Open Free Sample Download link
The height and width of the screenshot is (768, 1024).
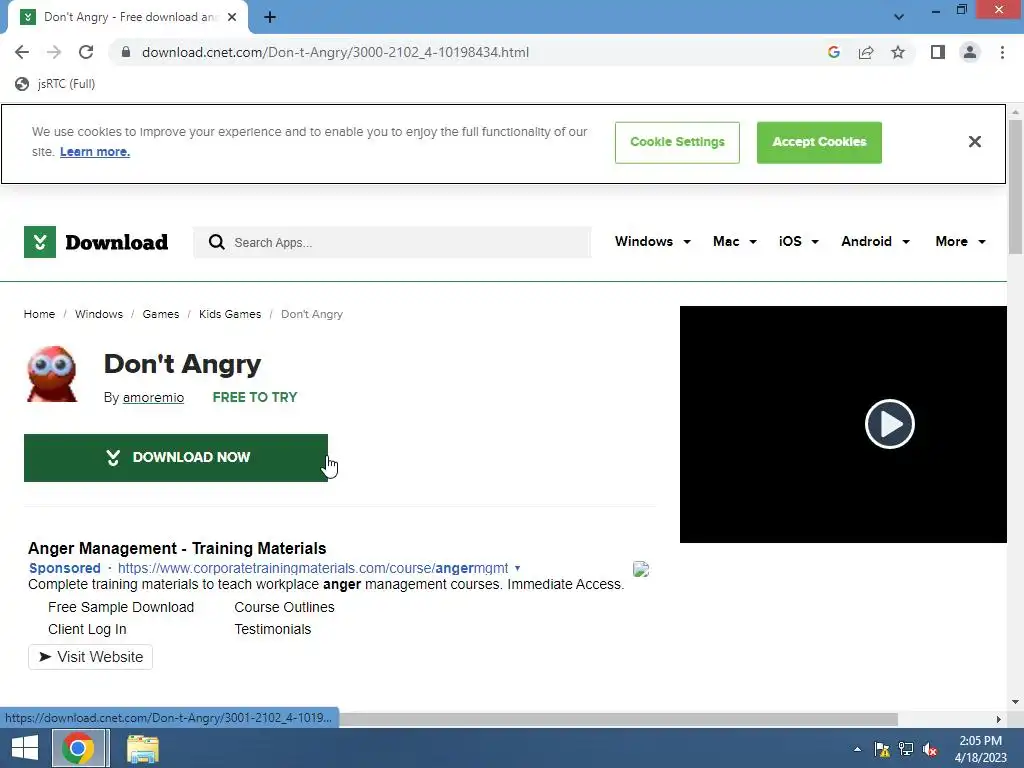coord(121,607)
